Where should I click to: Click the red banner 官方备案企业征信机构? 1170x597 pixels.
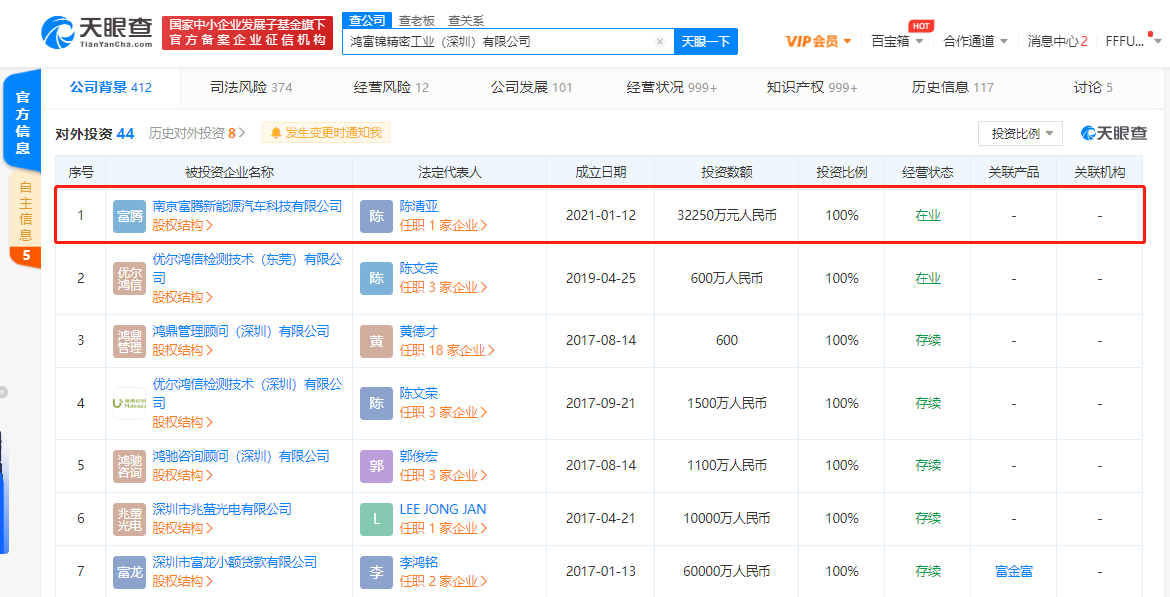[248, 34]
